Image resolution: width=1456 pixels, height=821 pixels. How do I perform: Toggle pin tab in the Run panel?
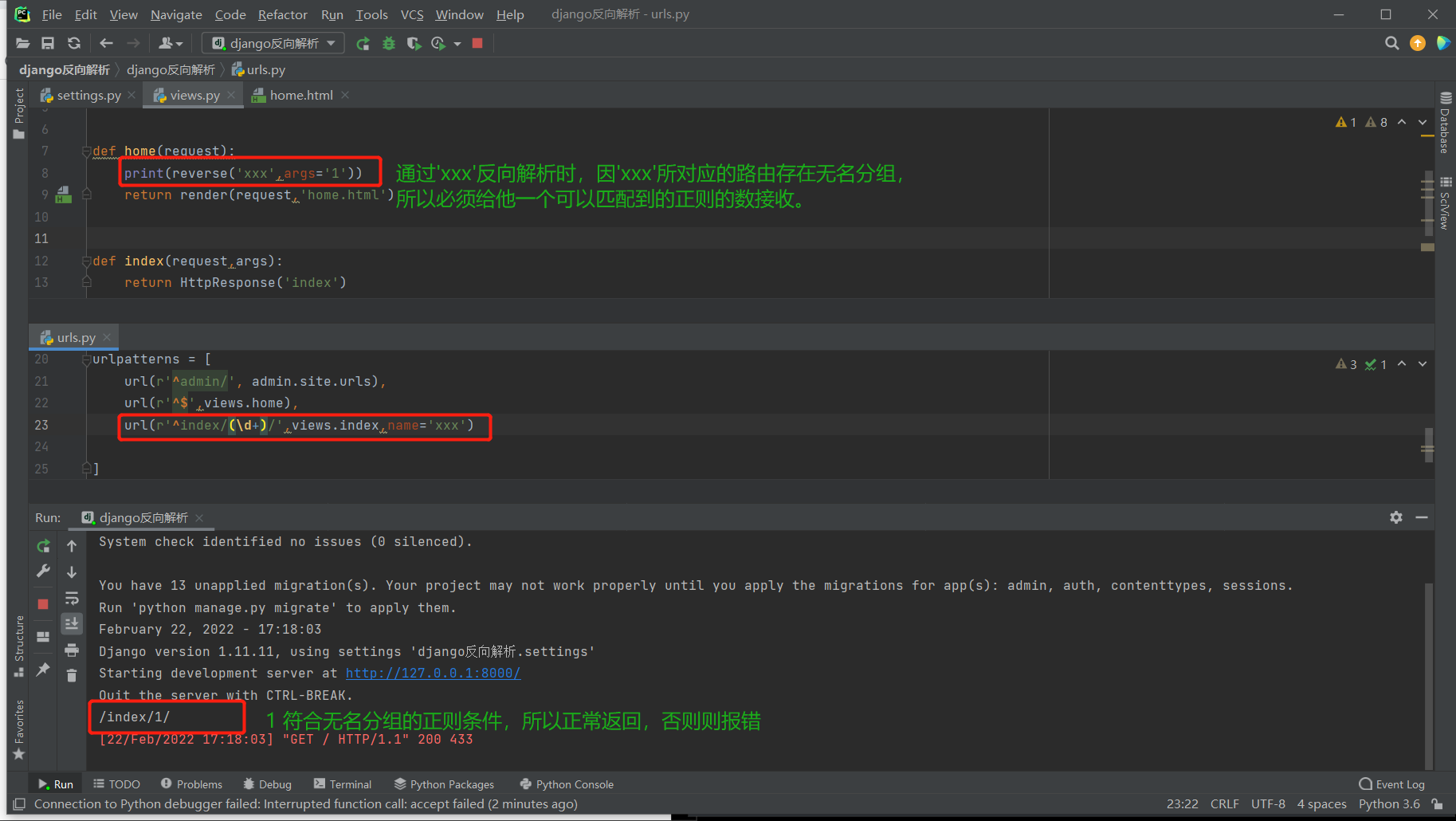tap(44, 669)
